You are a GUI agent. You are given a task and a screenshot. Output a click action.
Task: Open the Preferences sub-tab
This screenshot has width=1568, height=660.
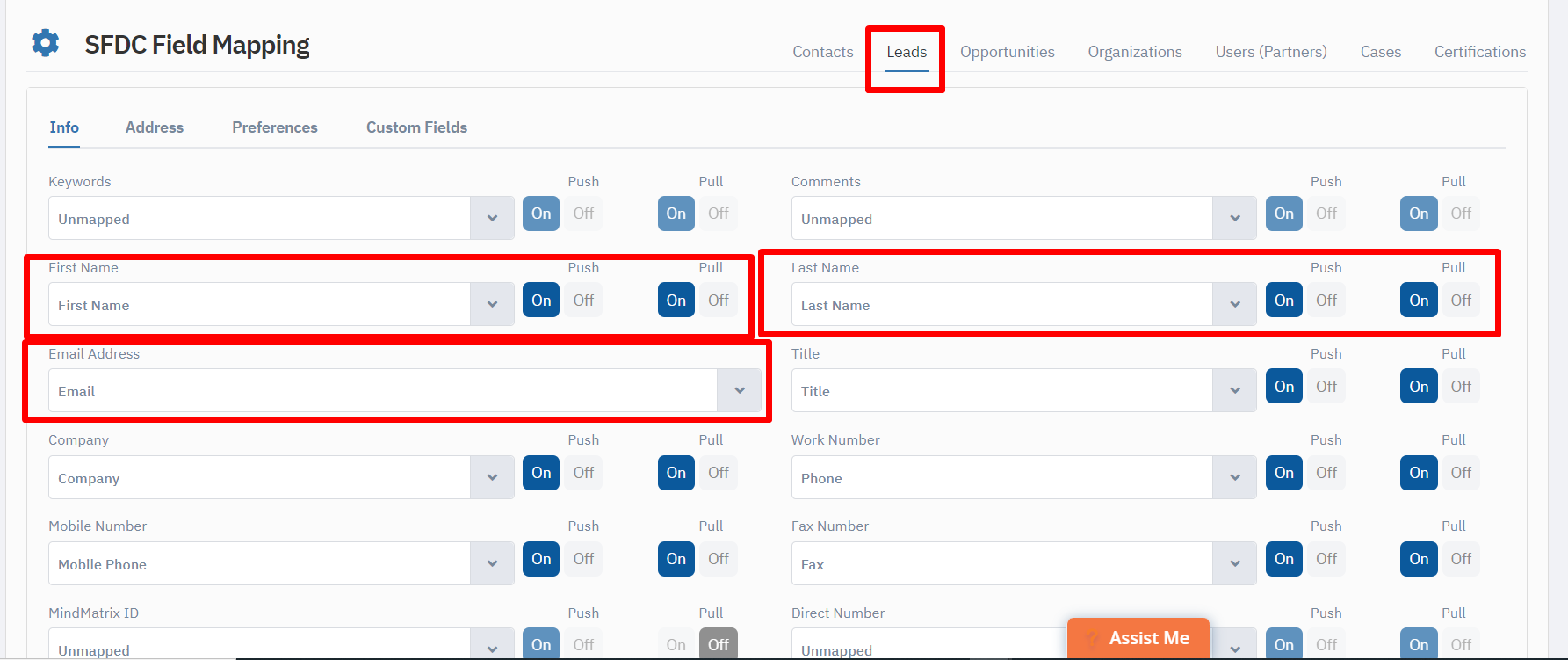point(274,127)
